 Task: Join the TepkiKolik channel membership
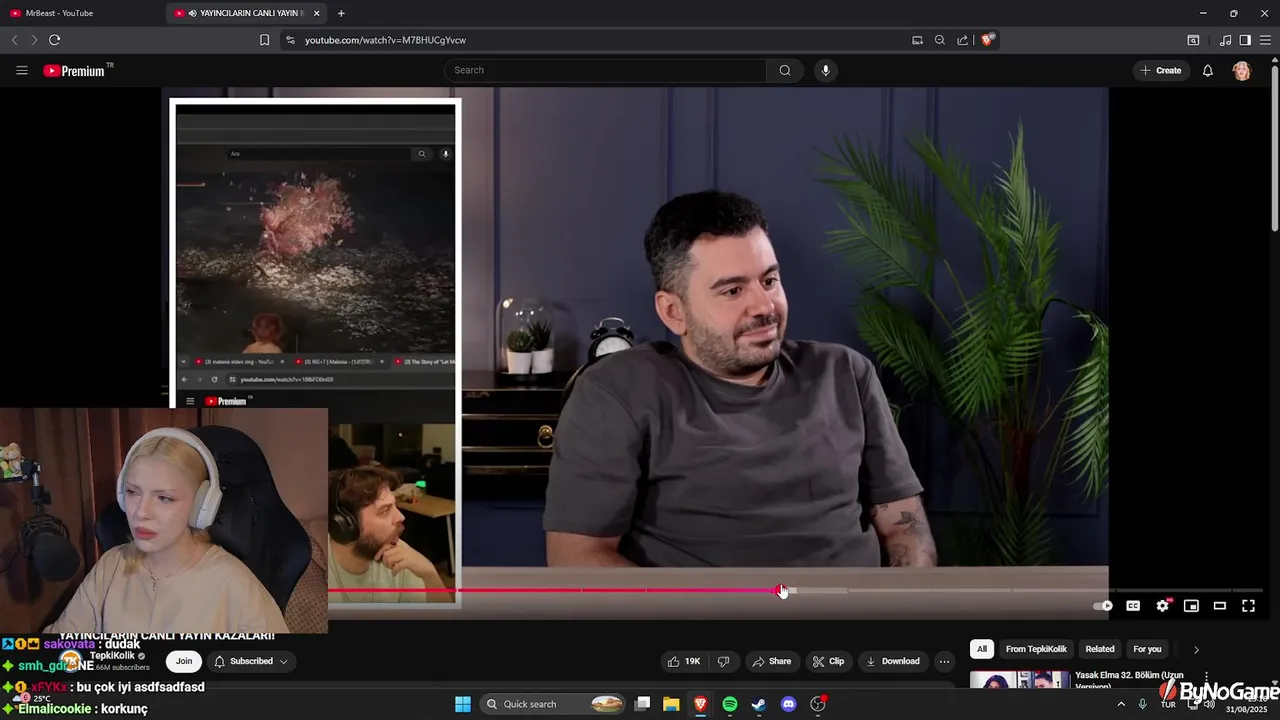point(184,661)
